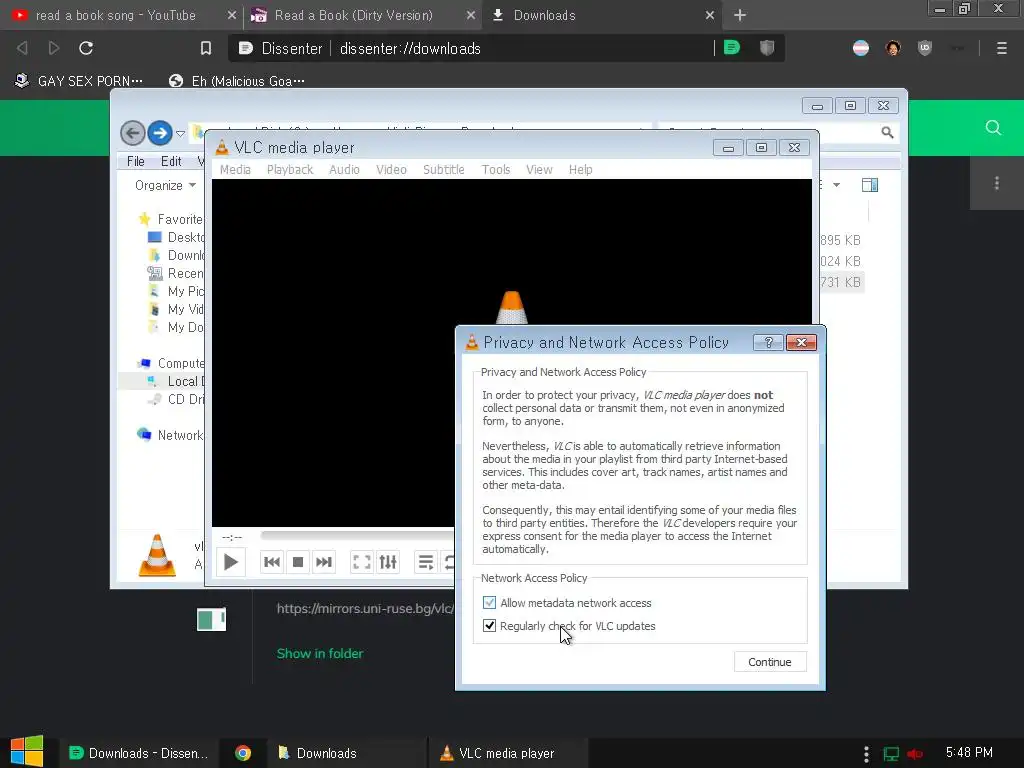
Task: Click VLC next track button
Action: 324,562
